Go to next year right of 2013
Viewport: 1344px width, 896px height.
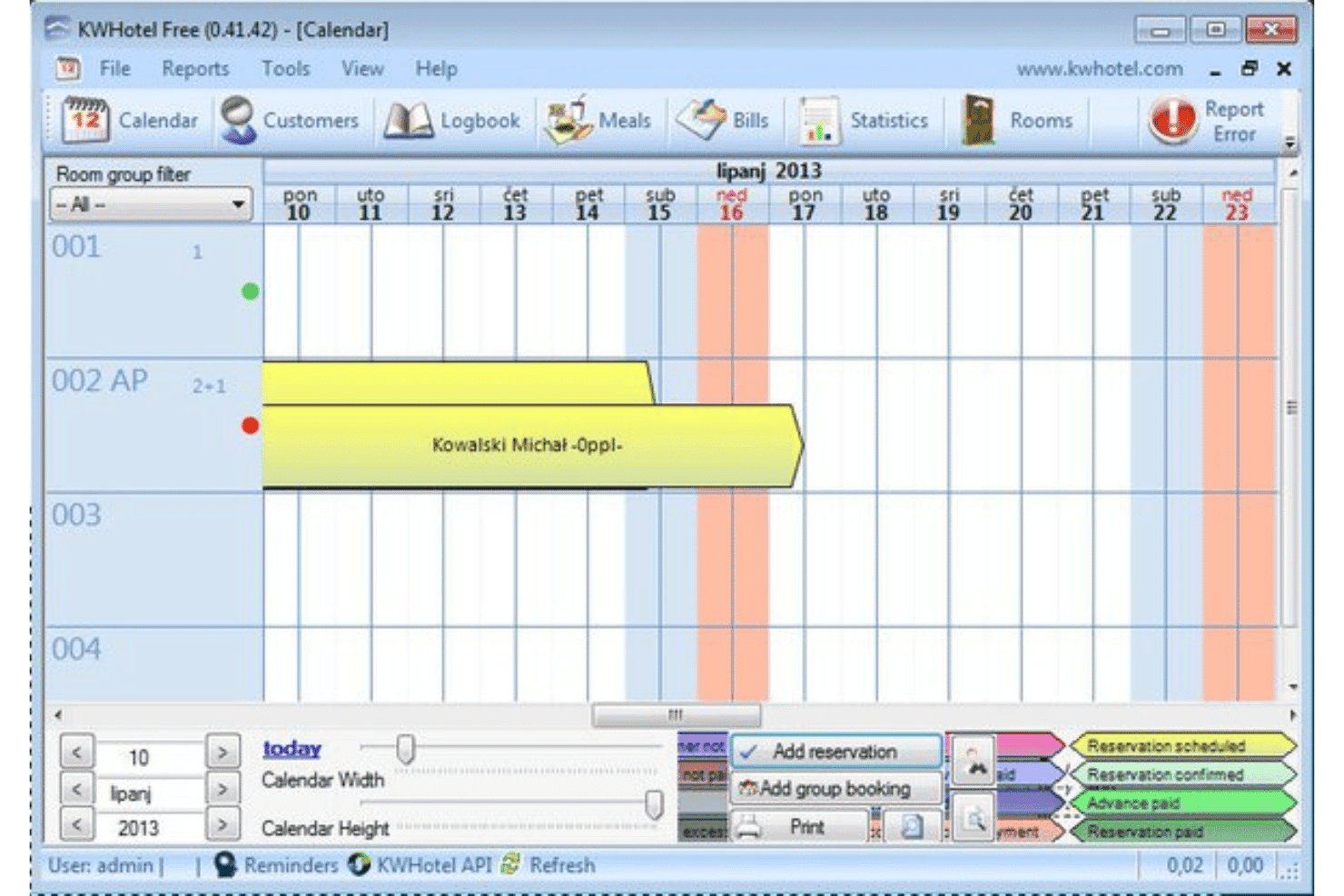(222, 825)
